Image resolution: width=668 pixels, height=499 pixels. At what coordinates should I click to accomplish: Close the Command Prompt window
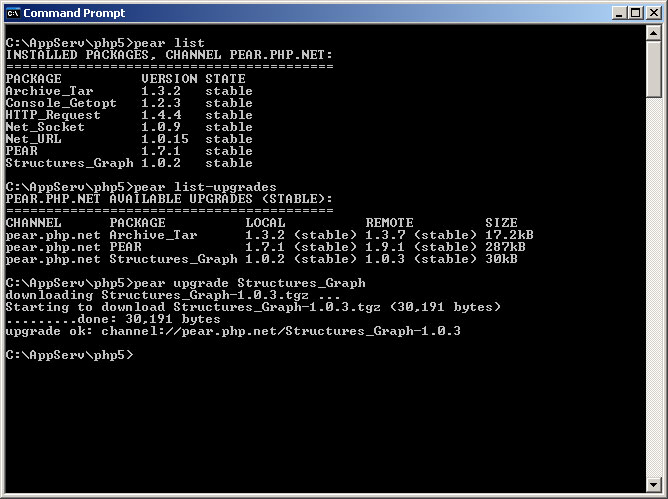coord(654,13)
